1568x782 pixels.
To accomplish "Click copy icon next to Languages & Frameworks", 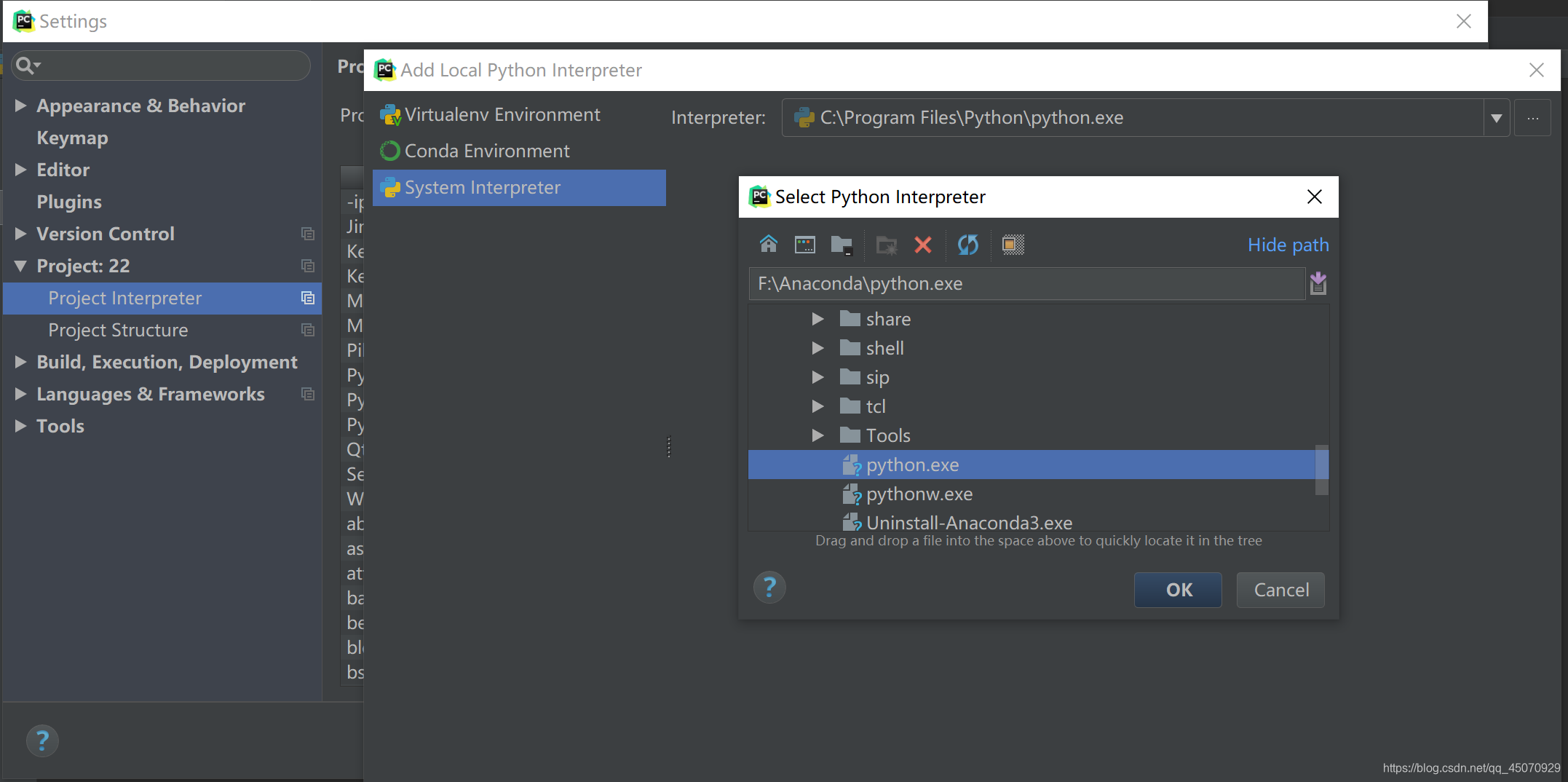I will point(308,394).
